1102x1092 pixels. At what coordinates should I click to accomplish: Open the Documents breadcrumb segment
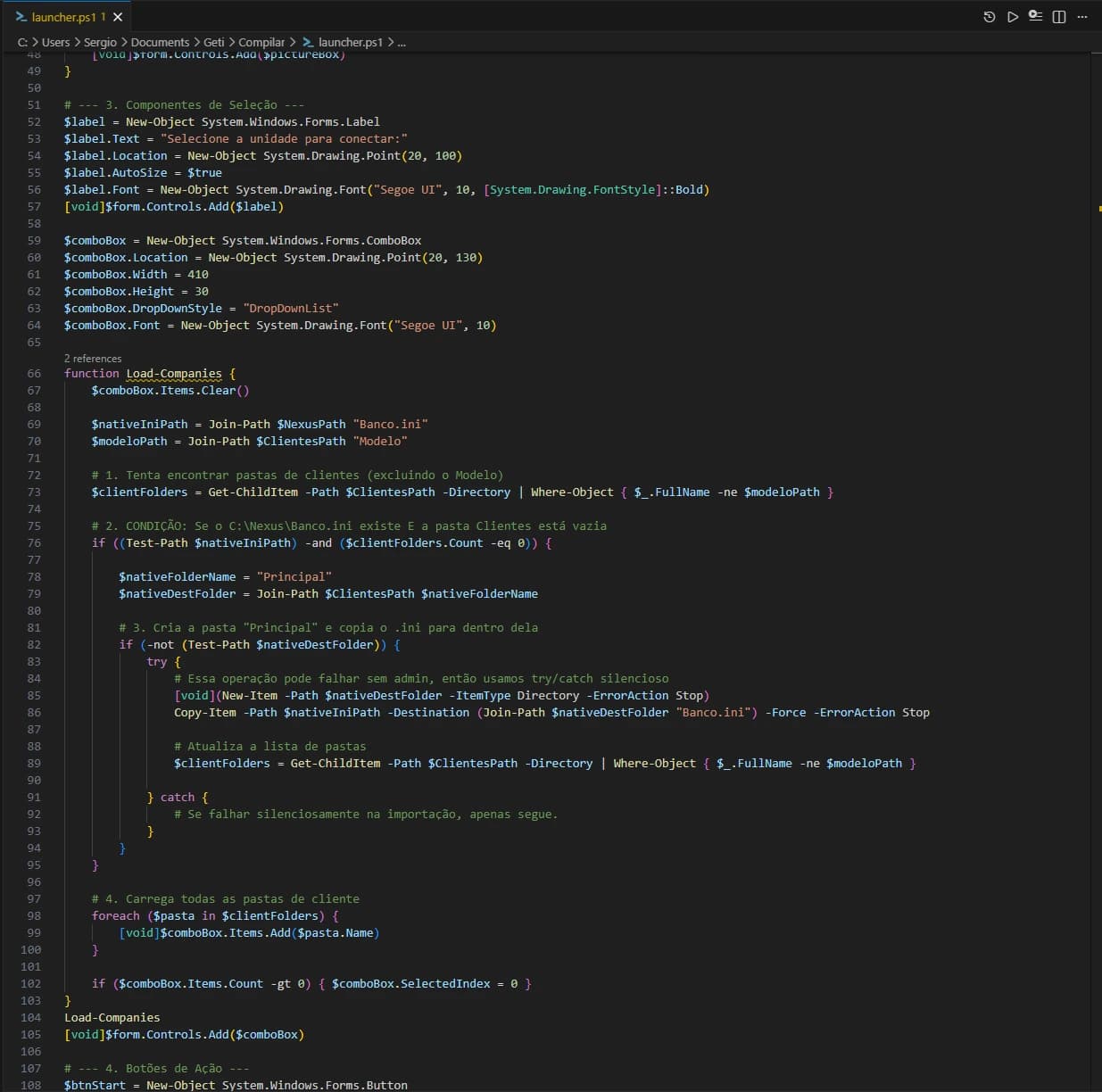160,42
